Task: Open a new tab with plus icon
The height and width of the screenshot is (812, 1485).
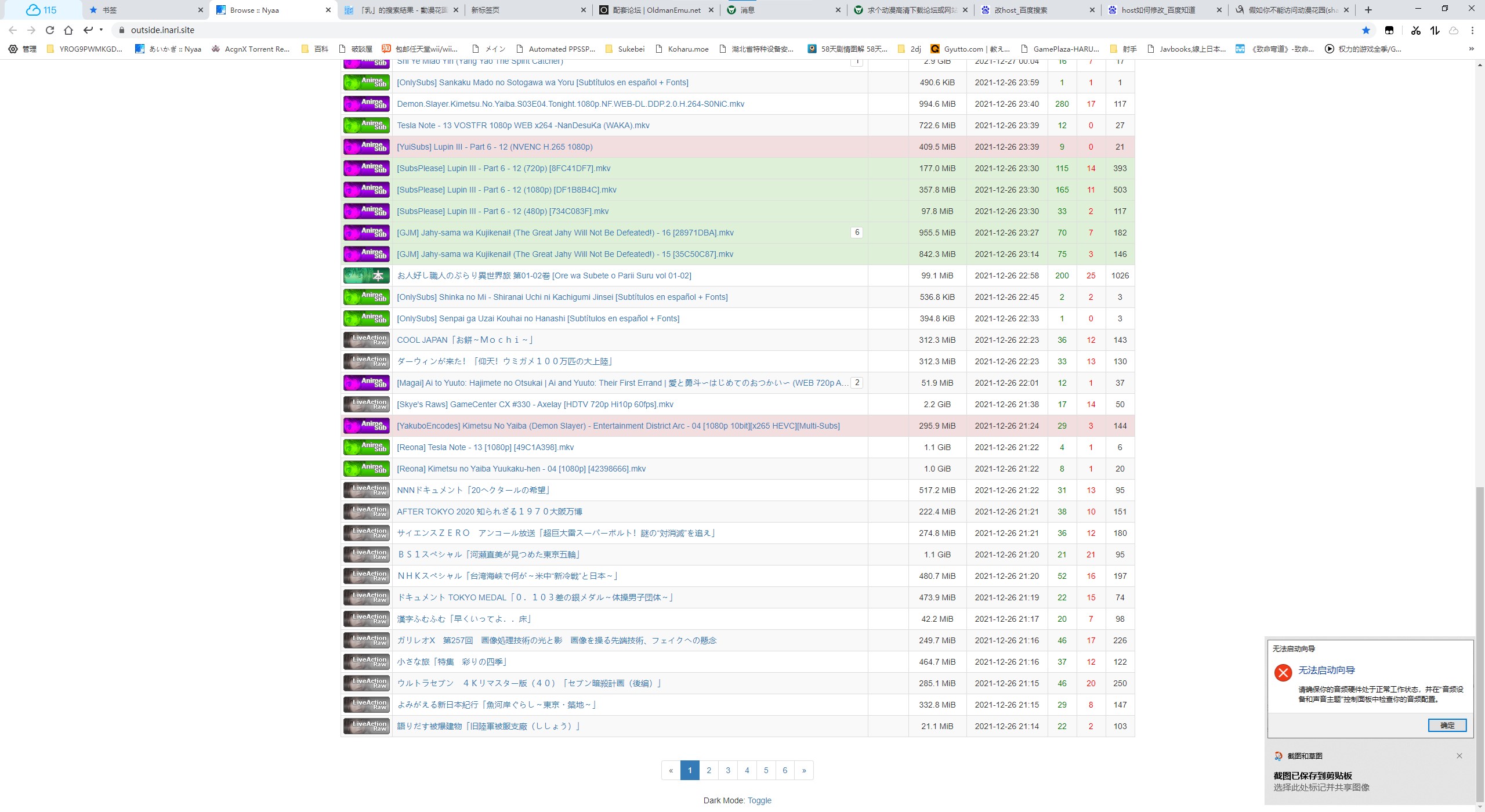Action: point(1368,10)
